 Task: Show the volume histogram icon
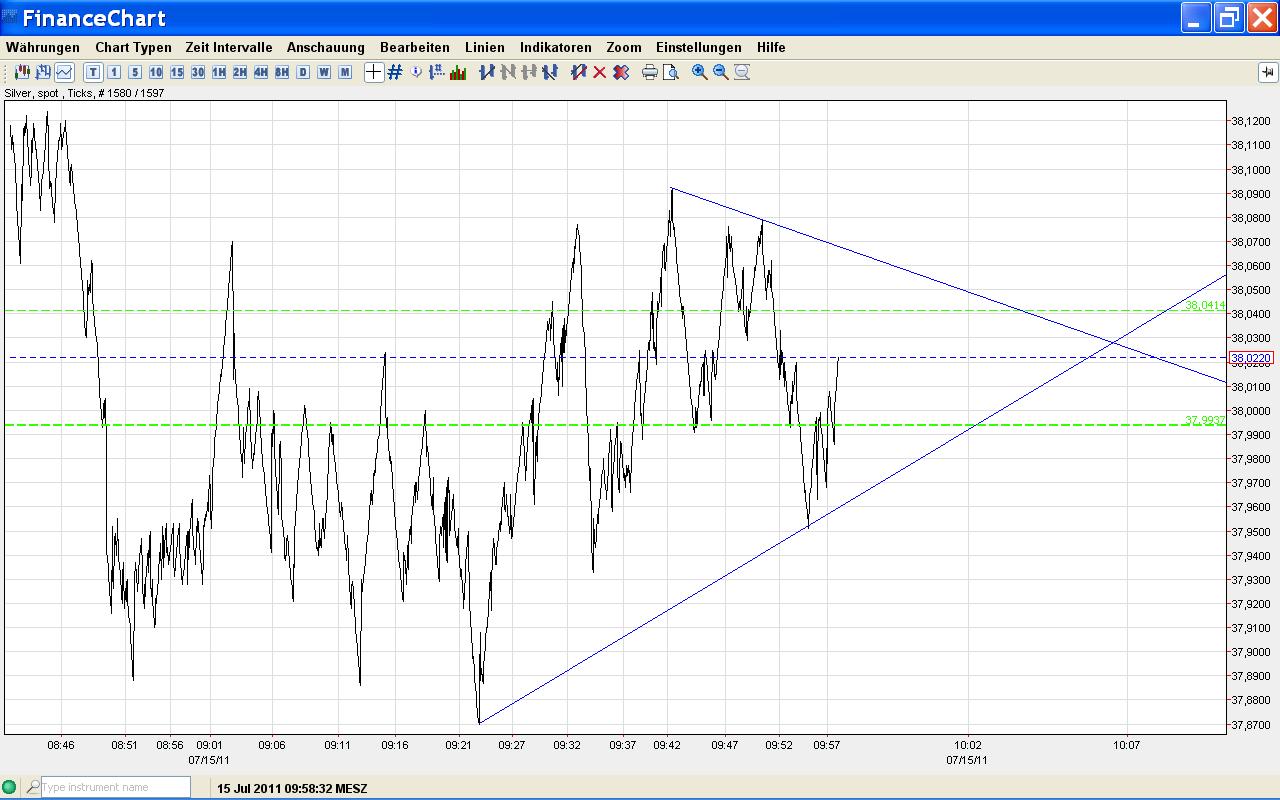[x=459, y=72]
